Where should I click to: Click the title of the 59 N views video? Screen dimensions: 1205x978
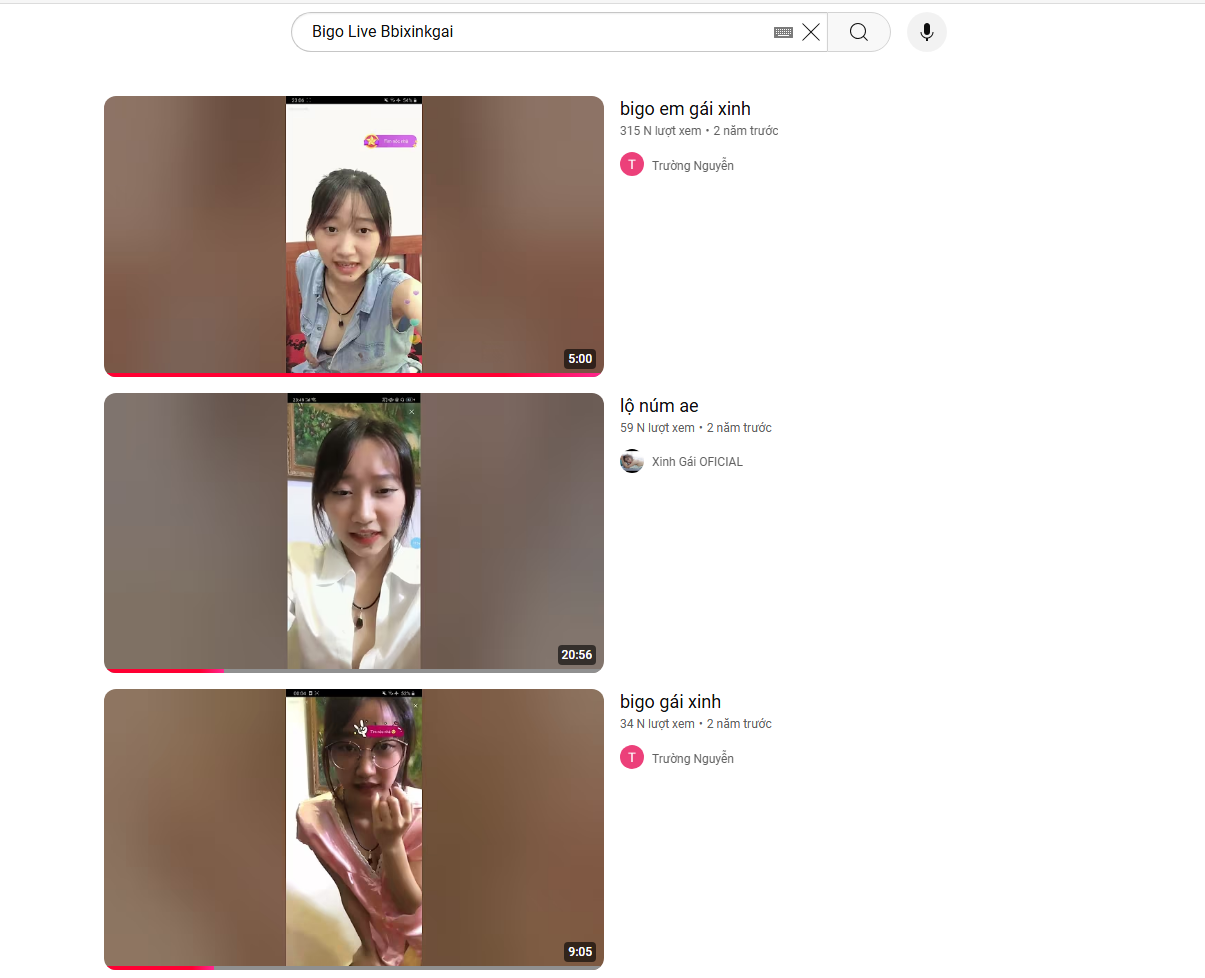659,406
